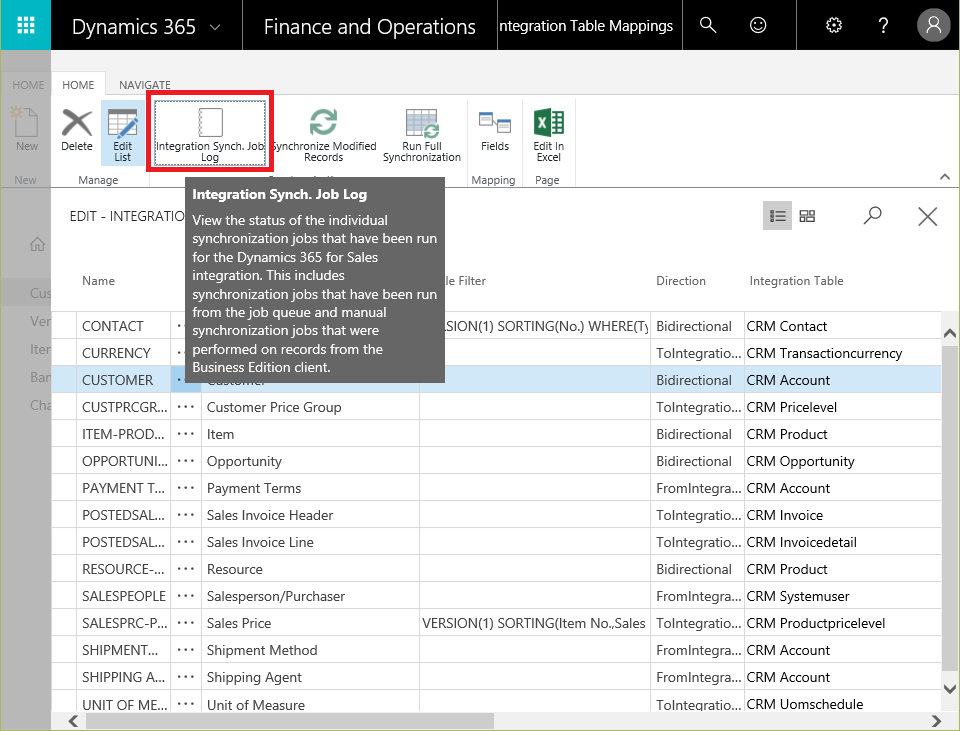The height and width of the screenshot is (731, 960).
Task: Open the user profile avatar
Action: click(933, 25)
